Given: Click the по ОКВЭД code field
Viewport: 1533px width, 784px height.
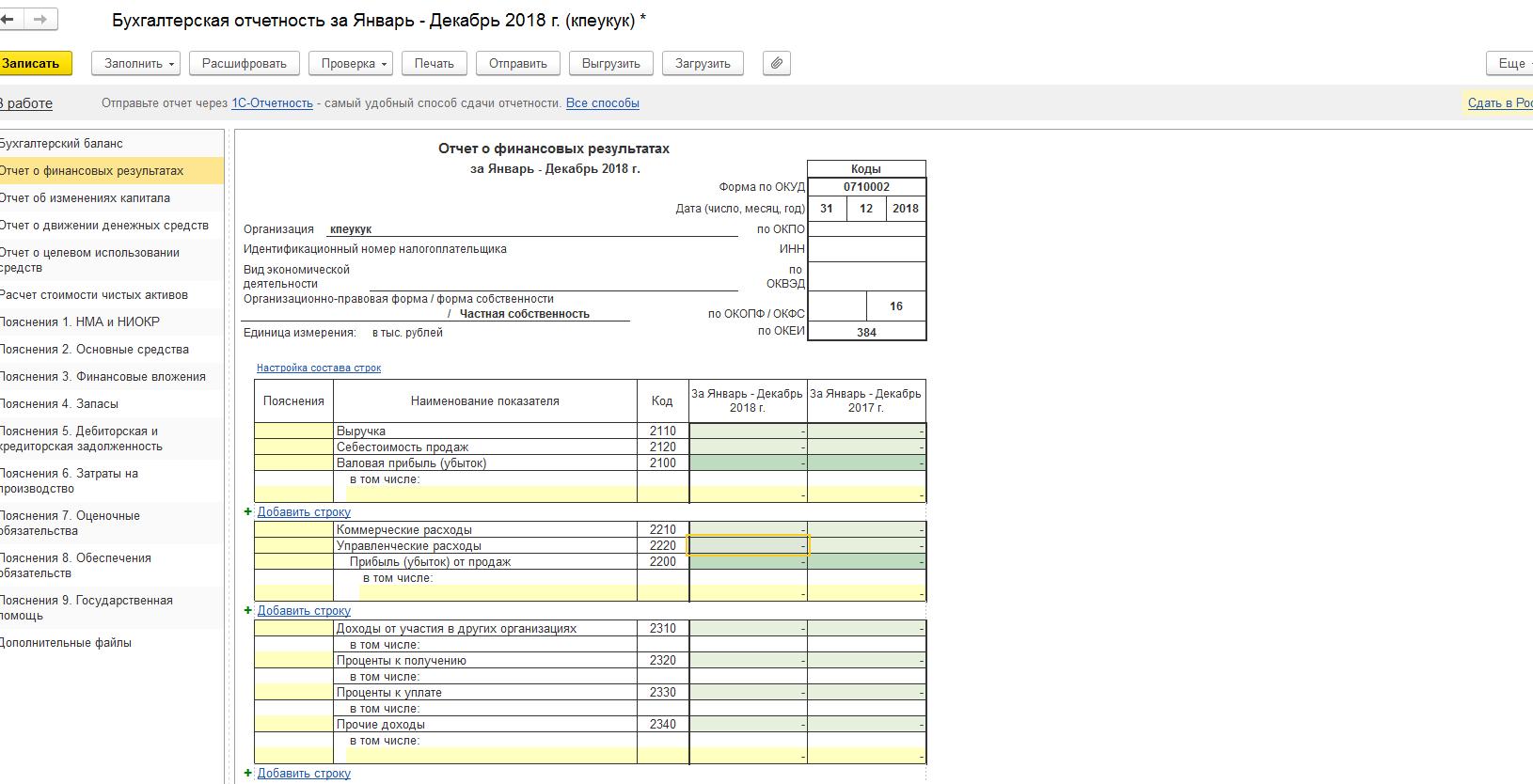Looking at the screenshot, I should point(867,276).
